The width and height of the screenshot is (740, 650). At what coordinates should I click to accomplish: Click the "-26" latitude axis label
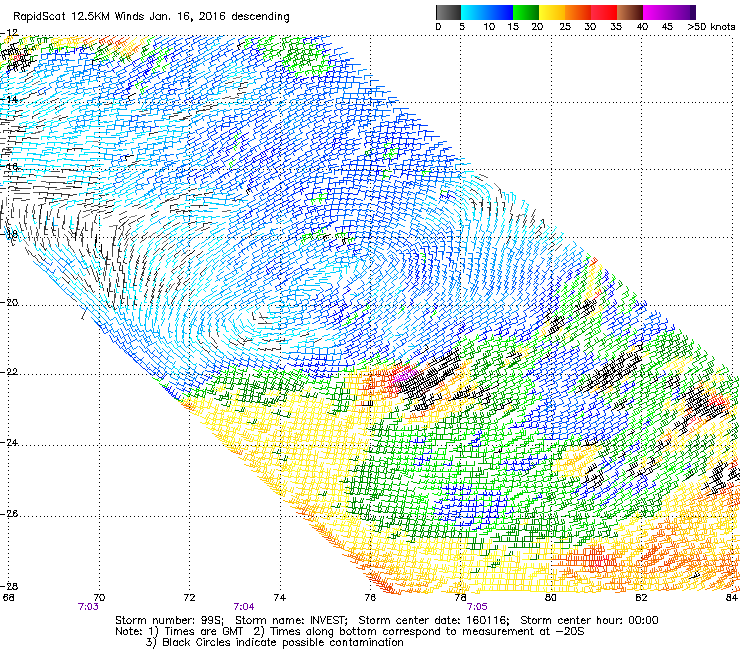pos(9,514)
